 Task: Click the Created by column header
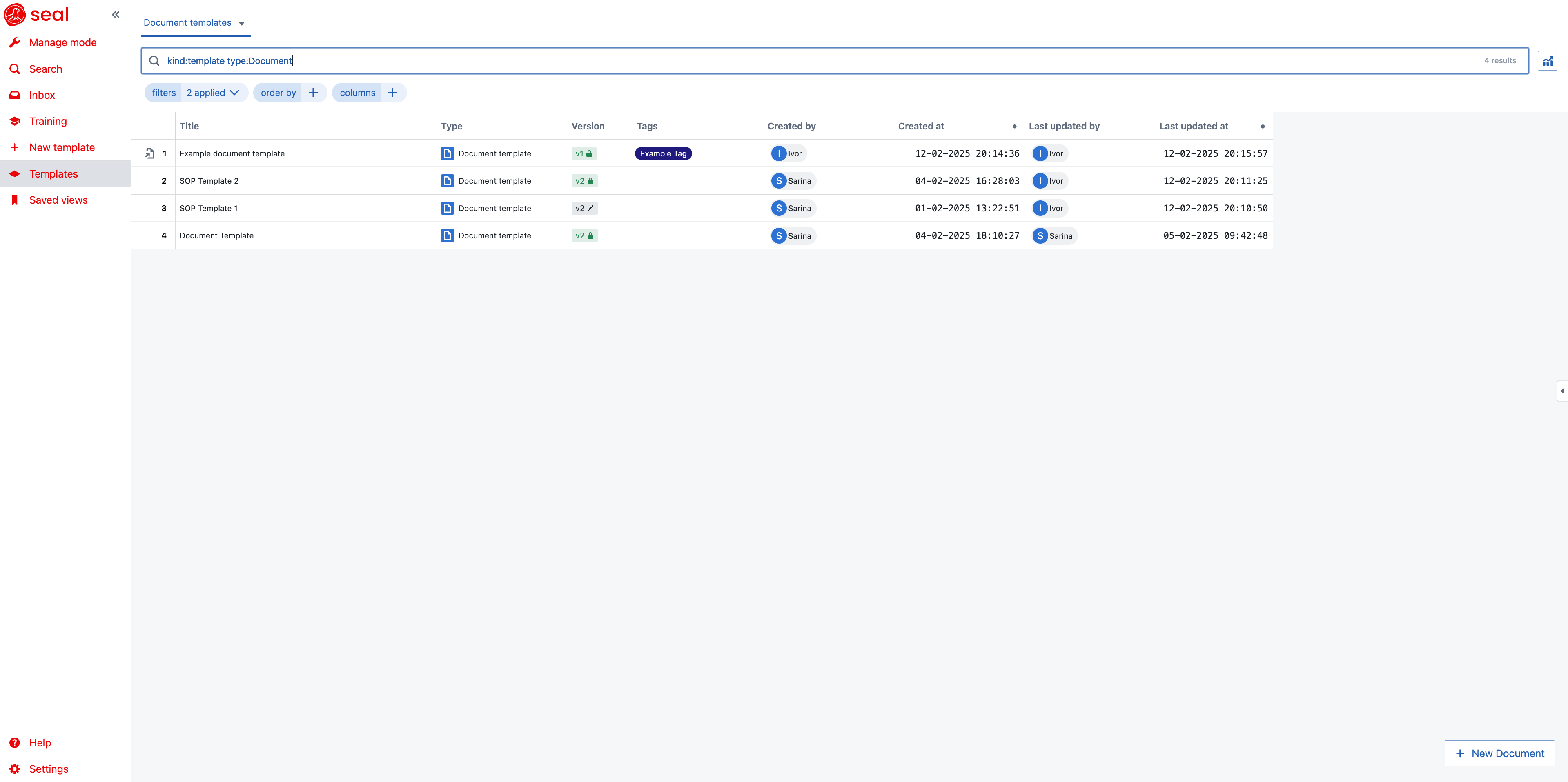click(x=791, y=126)
